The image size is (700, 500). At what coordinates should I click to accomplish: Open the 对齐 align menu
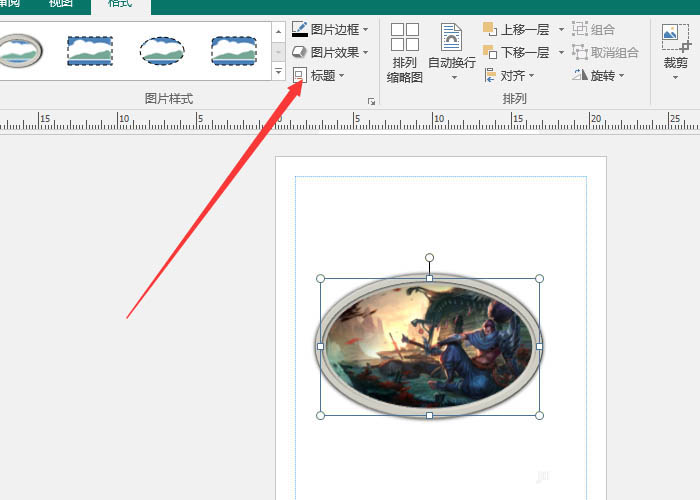509,75
